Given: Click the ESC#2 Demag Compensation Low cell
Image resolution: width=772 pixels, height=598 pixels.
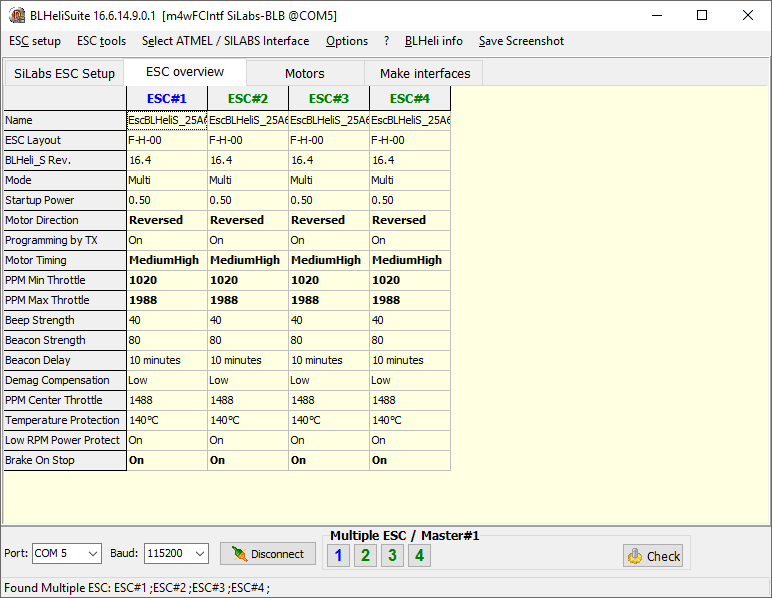Looking at the screenshot, I should coord(248,380).
